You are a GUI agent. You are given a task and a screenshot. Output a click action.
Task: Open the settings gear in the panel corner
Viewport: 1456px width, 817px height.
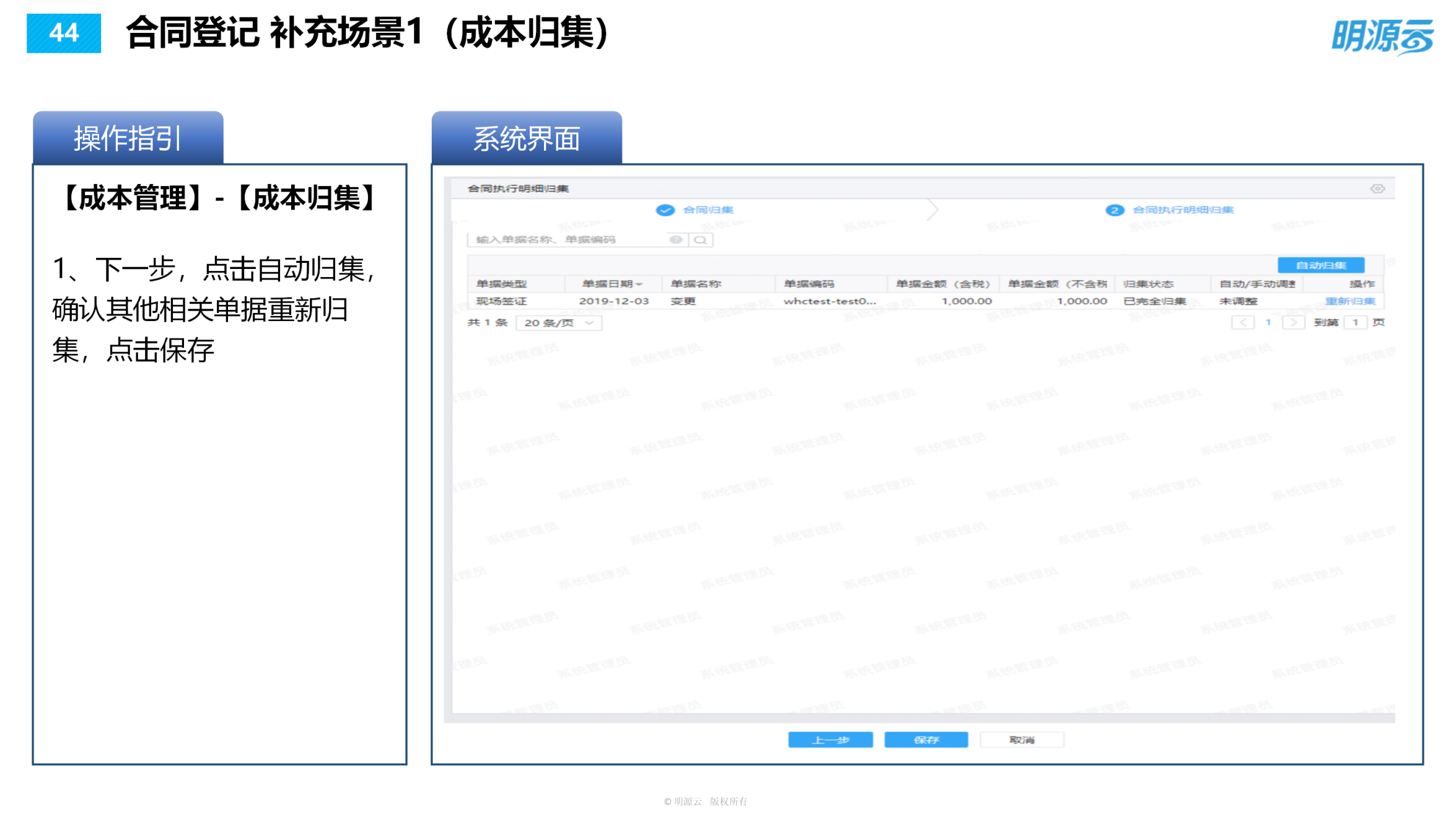tap(1377, 189)
